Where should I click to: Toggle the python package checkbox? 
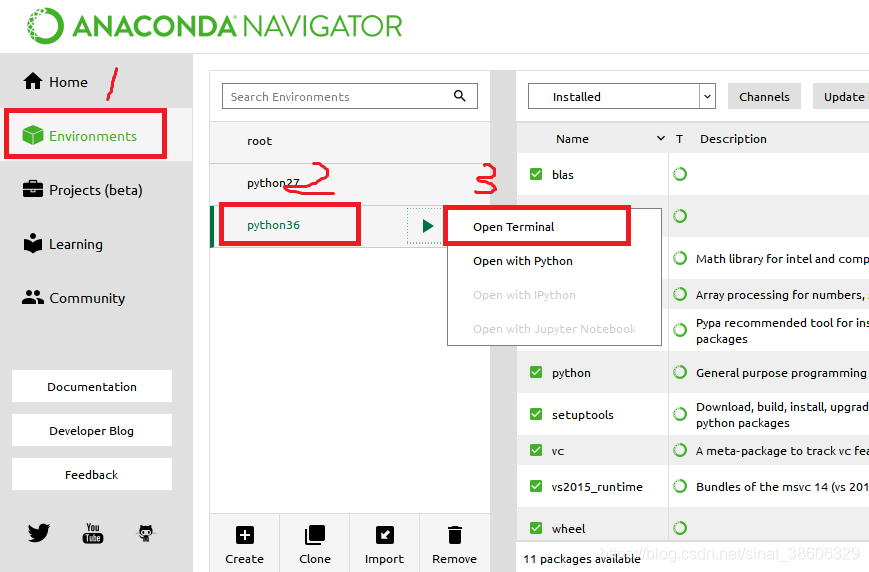[x=536, y=372]
